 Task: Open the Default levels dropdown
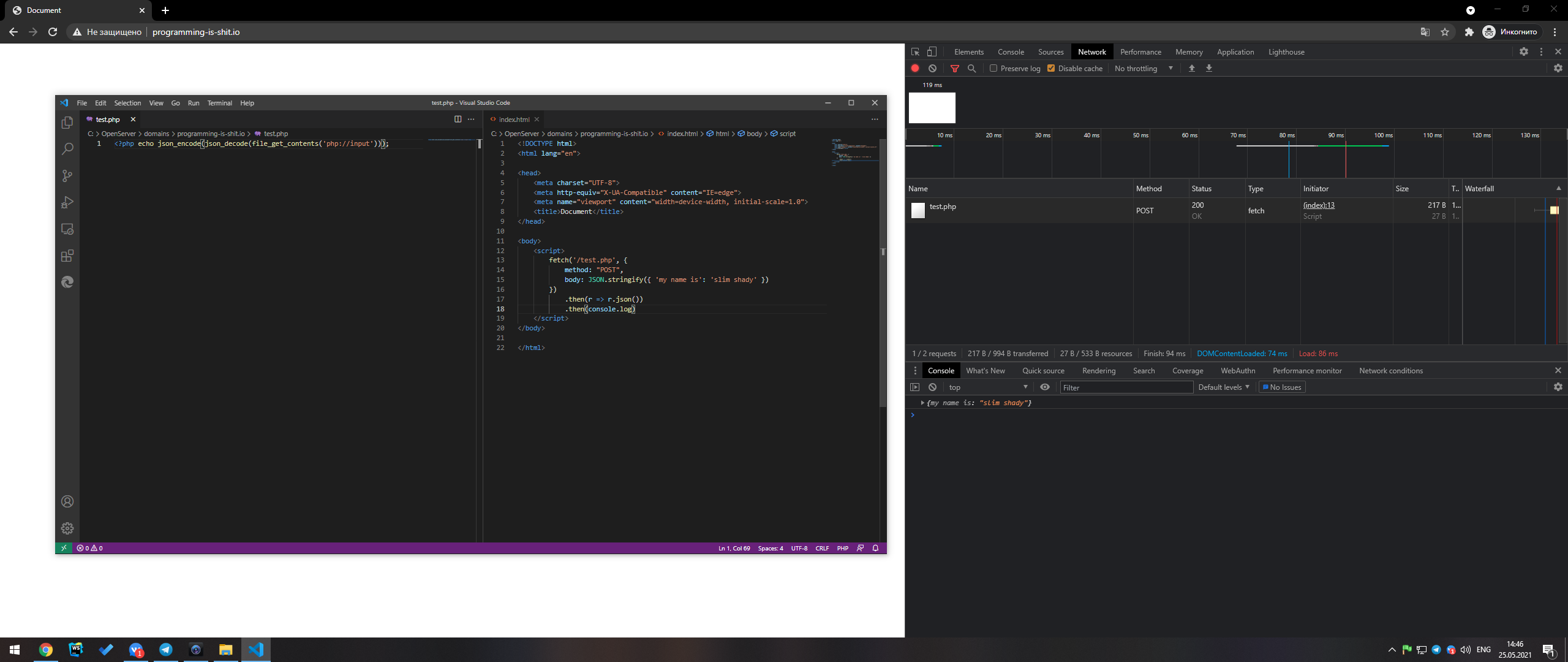coord(1224,387)
